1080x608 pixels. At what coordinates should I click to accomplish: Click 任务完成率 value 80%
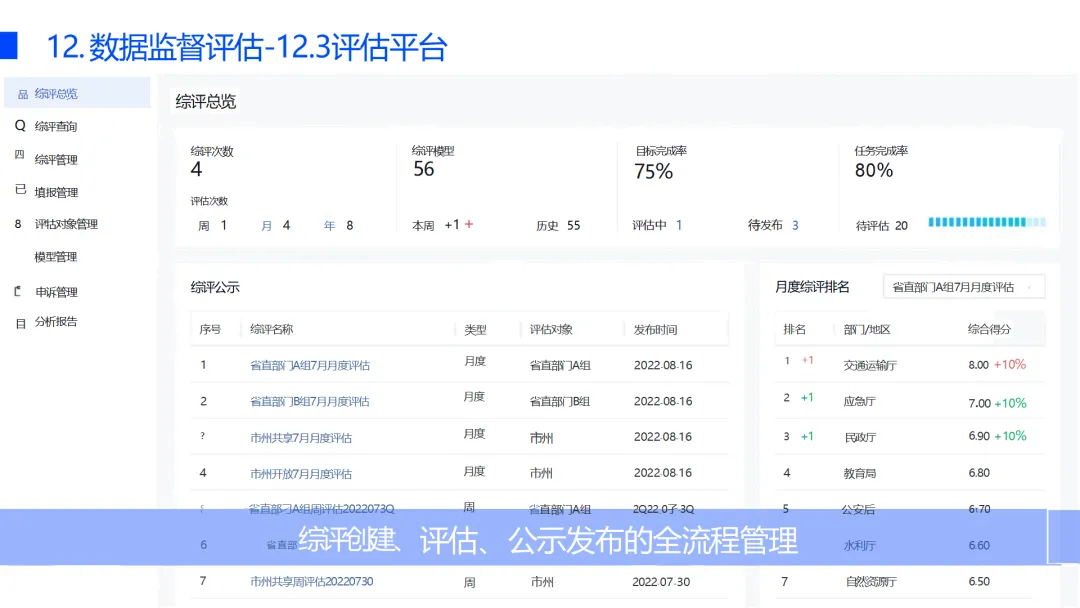click(x=873, y=170)
